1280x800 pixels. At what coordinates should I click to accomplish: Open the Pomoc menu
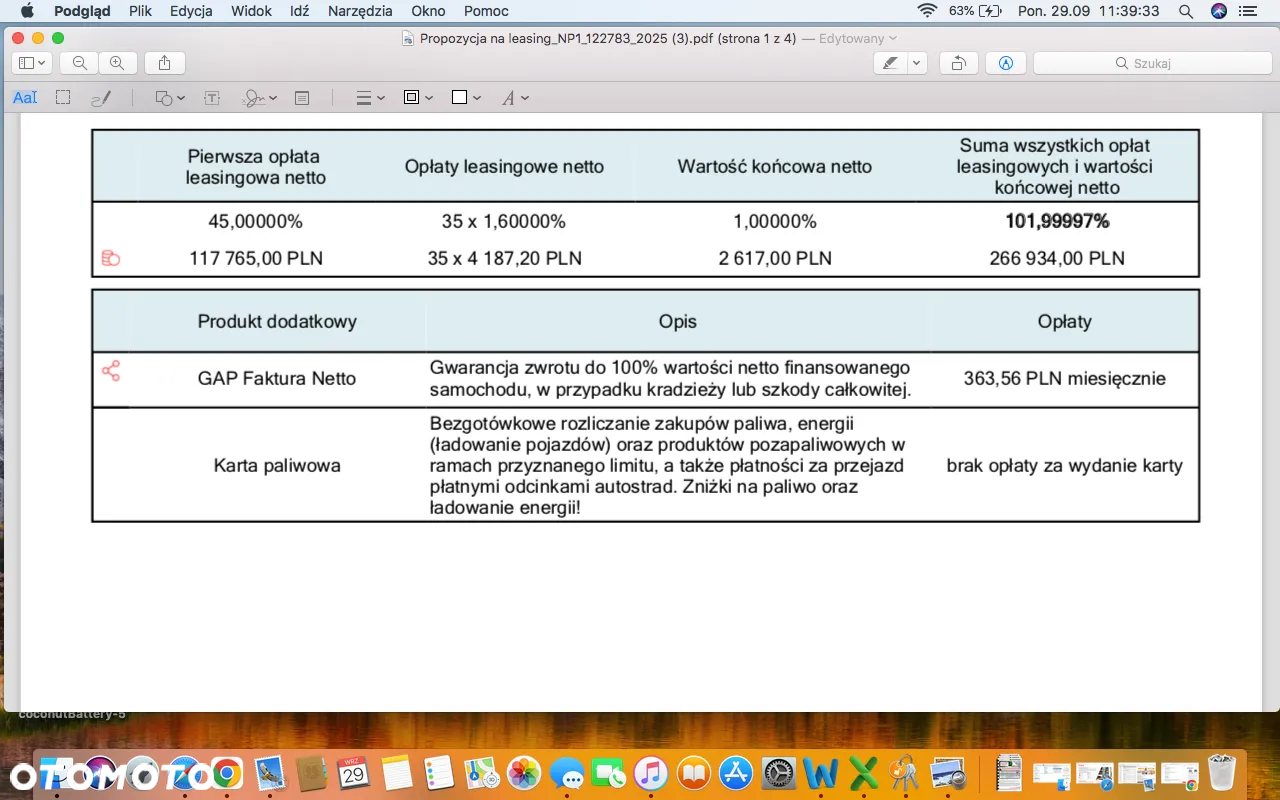point(486,11)
